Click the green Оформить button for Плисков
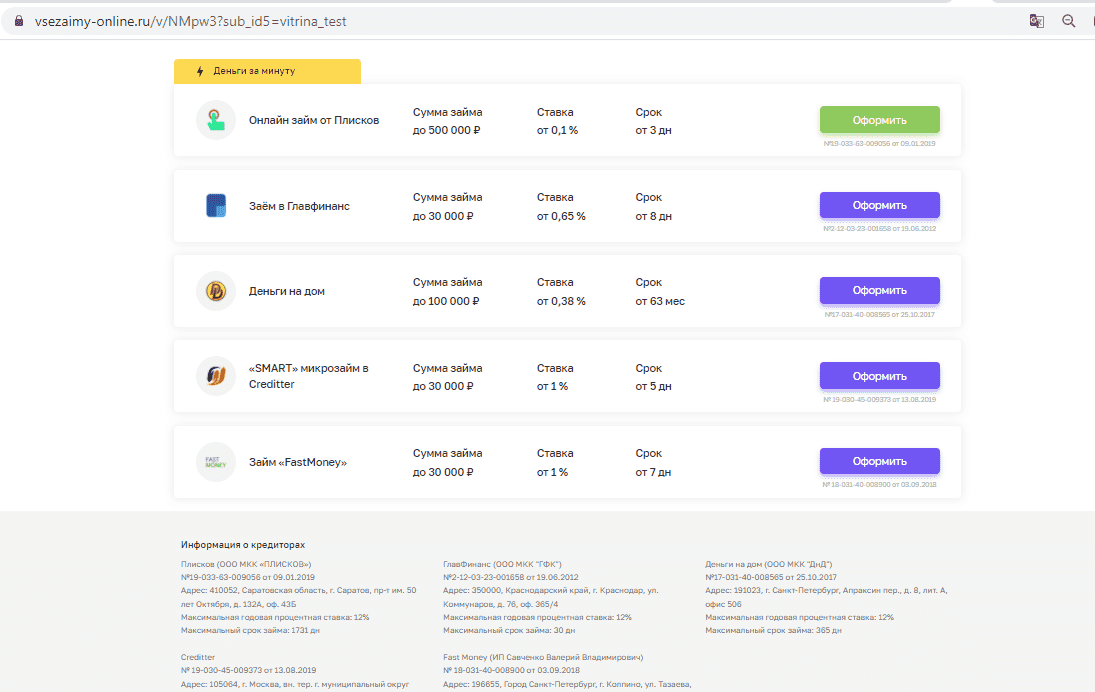Viewport: 1095px width, 692px height. tap(879, 120)
